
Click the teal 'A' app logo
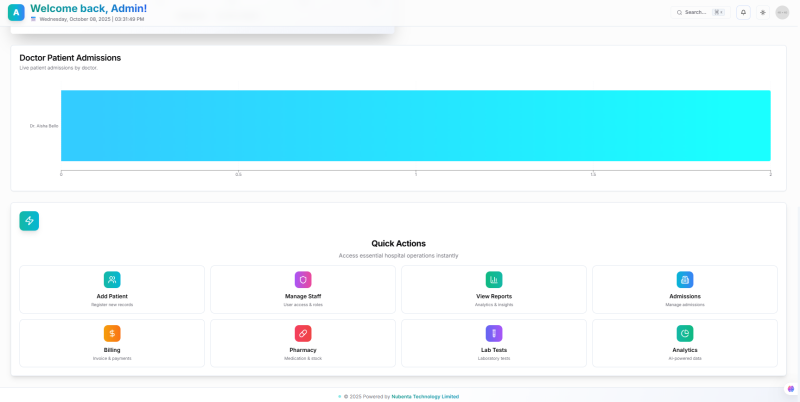[x=16, y=12]
